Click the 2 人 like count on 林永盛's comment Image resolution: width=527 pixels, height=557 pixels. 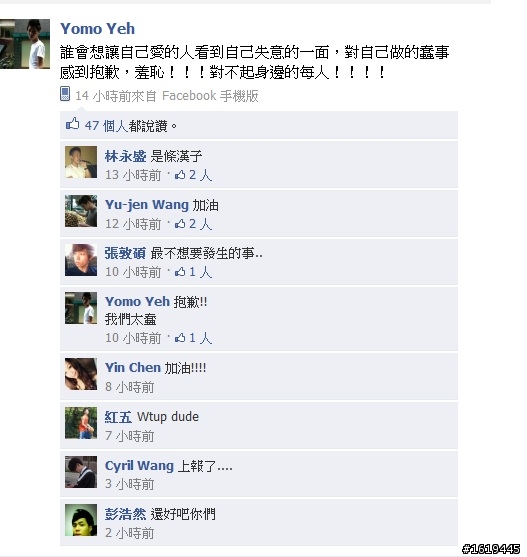(201, 175)
